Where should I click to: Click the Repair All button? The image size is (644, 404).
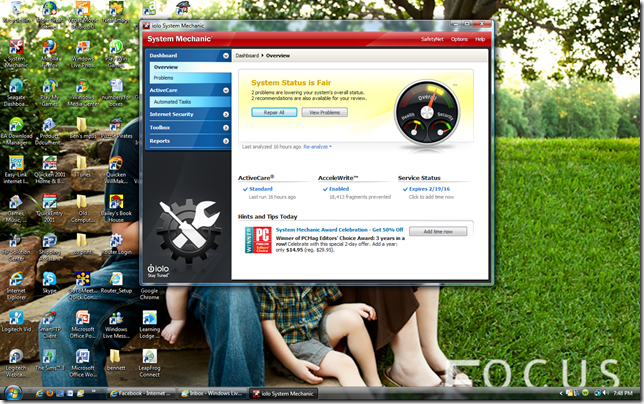click(x=274, y=112)
